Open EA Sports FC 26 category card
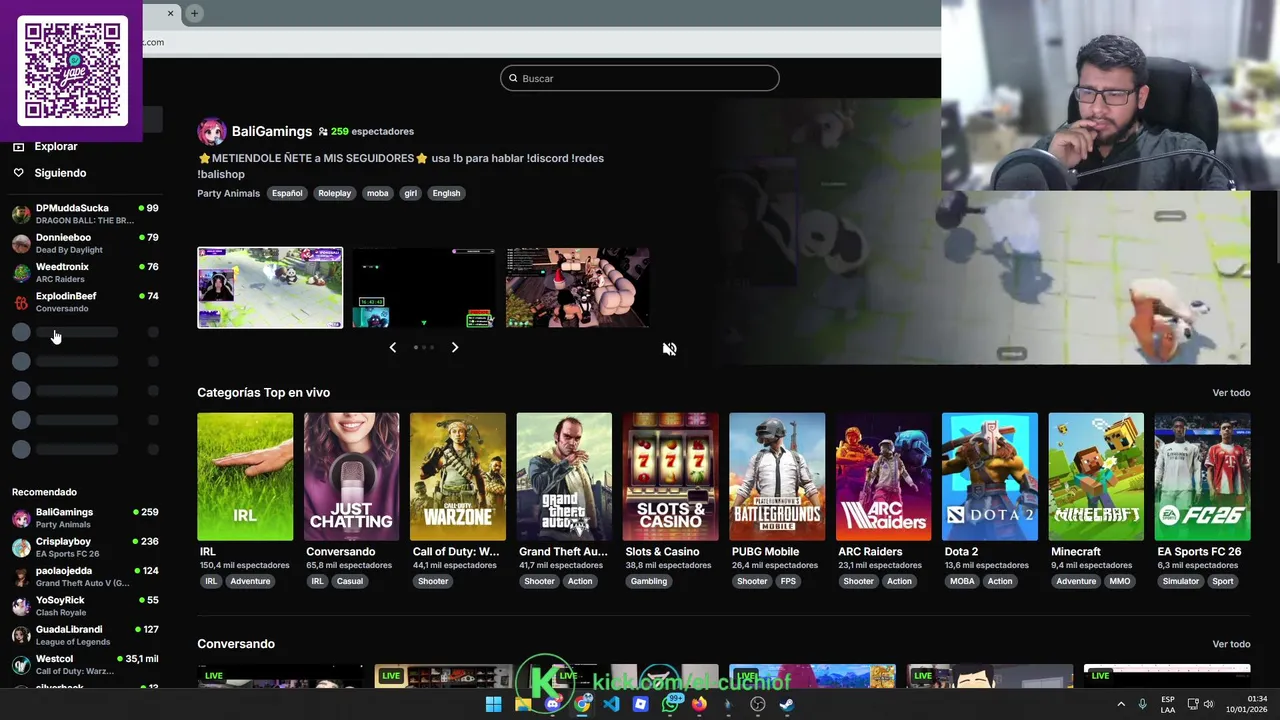The image size is (1280, 720). click(1203, 477)
